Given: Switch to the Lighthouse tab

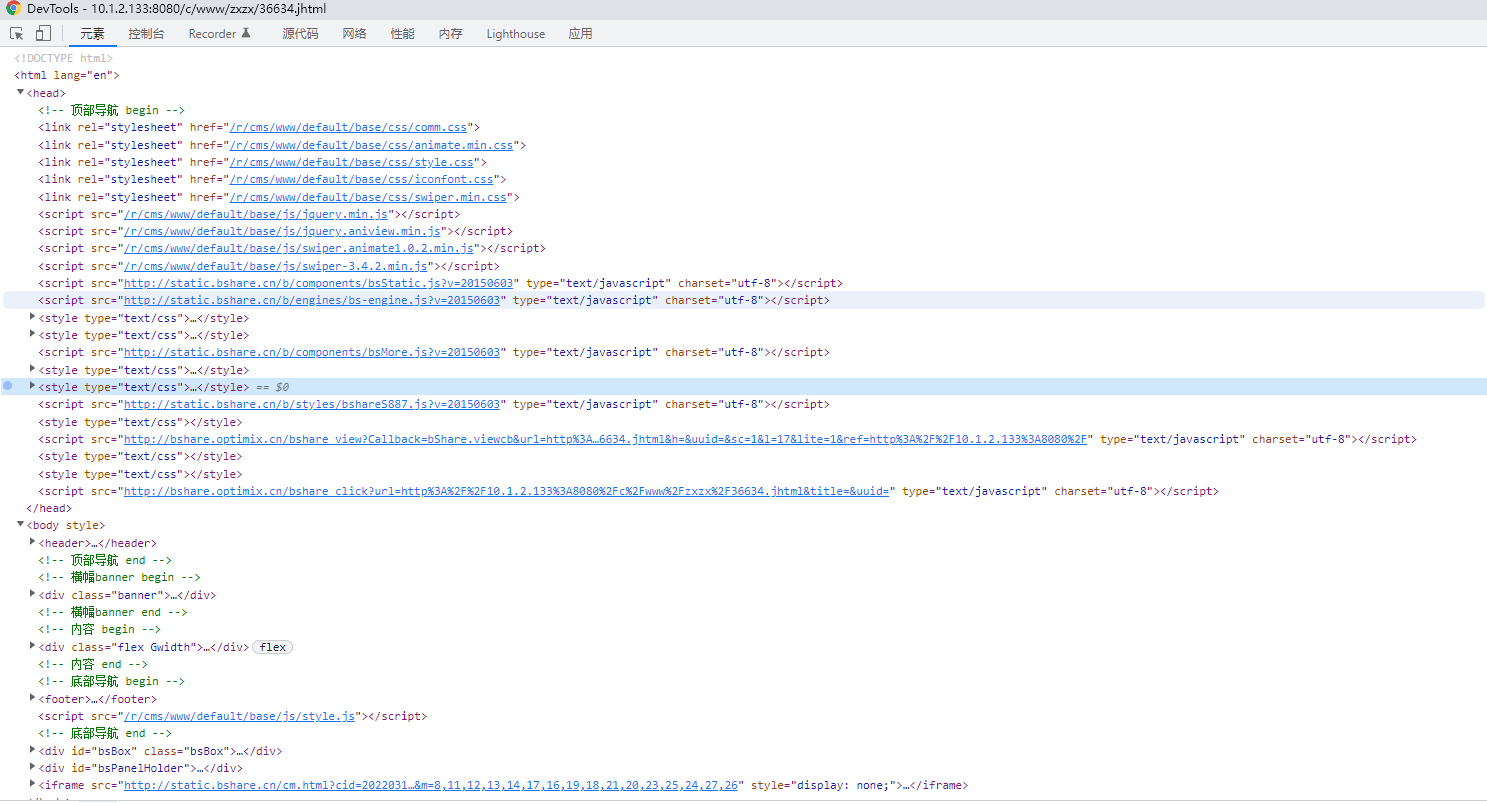Looking at the screenshot, I should pyautogui.click(x=515, y=33).
